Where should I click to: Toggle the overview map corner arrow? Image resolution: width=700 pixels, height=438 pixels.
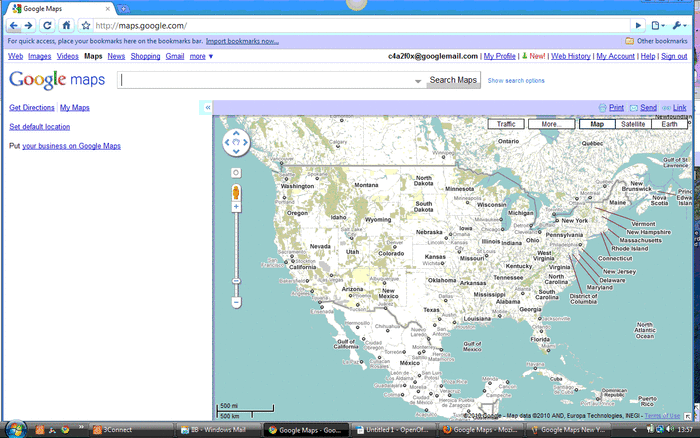[688, 416]
